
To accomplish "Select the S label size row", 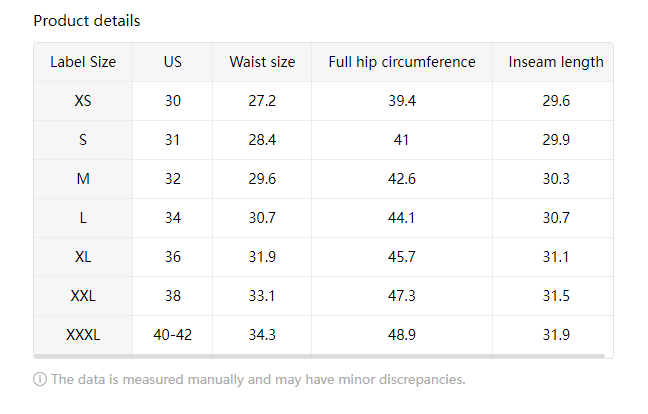I will coord(83,140).
